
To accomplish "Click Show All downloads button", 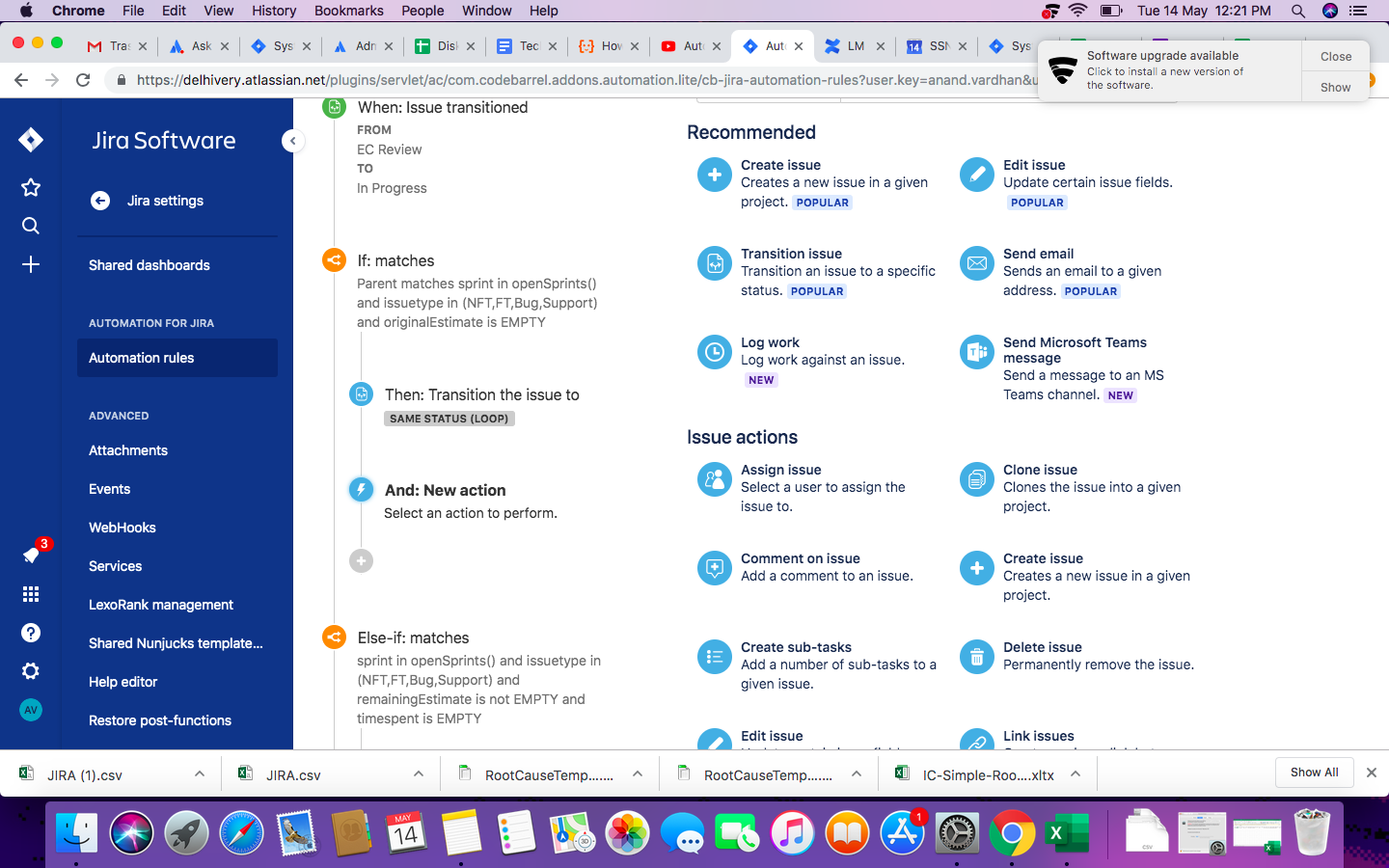I will 1314,773.
